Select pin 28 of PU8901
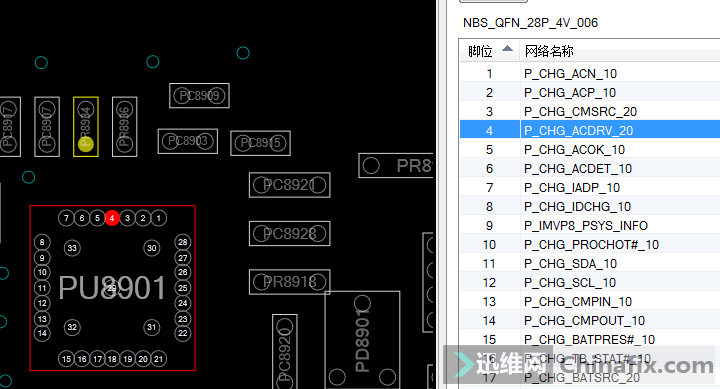The image size is (720, 389). click(x=183, y=242)
